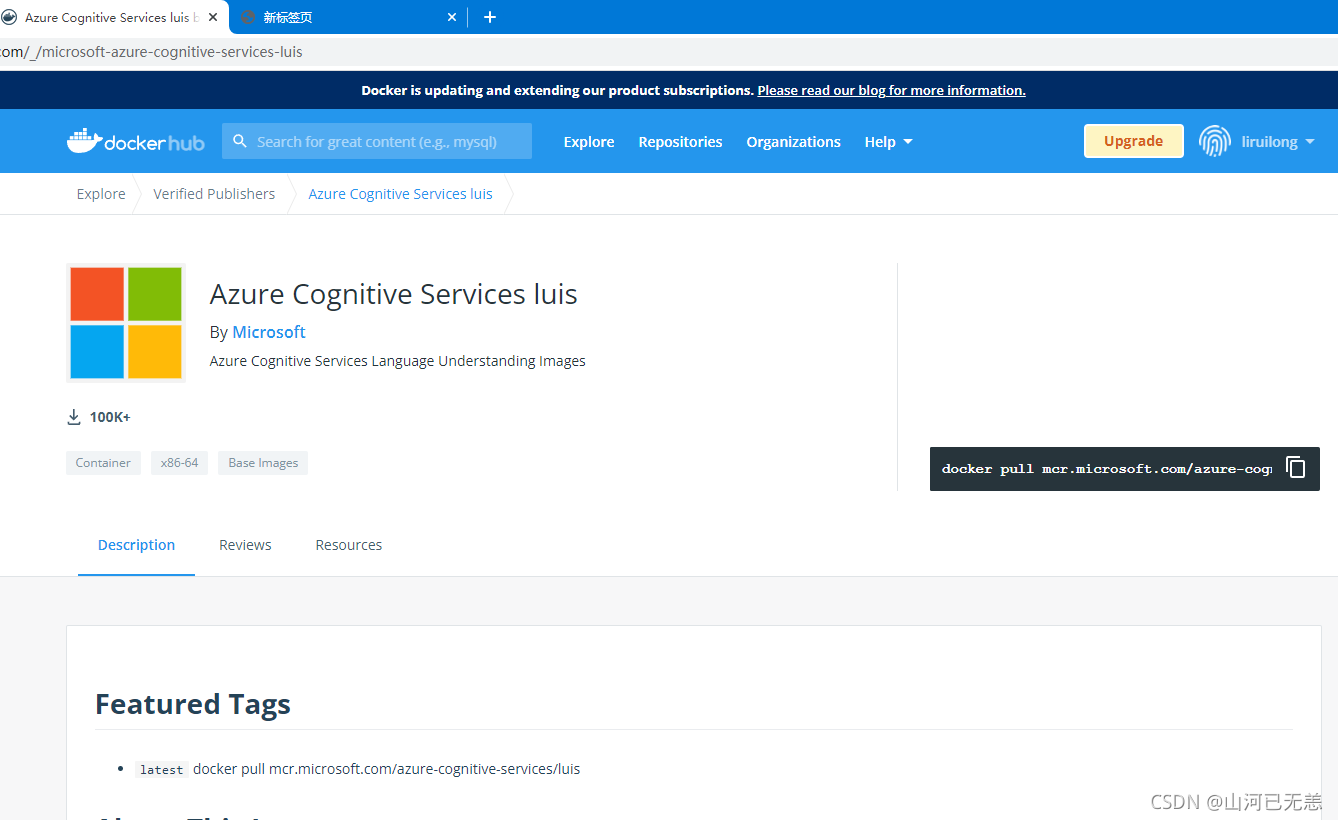Click the Explore breadcrumb
Screen dimensions: 1338x820
(x=101, y=194)
